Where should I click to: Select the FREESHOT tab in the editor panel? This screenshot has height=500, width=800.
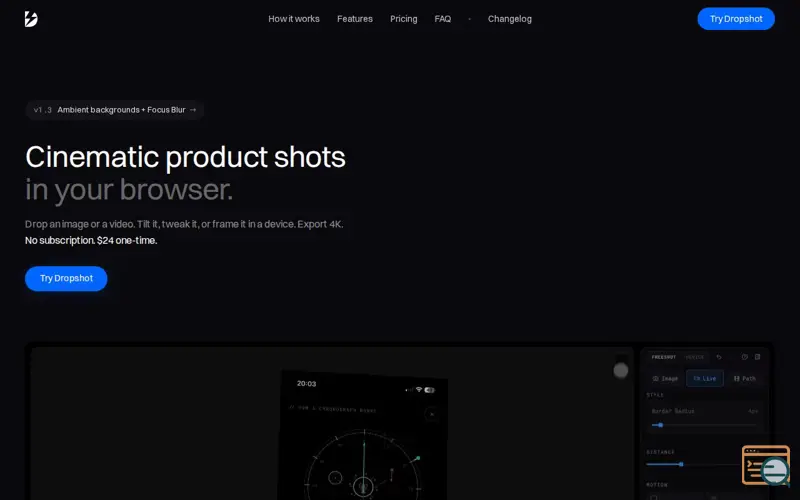click(x=663, y=357)
